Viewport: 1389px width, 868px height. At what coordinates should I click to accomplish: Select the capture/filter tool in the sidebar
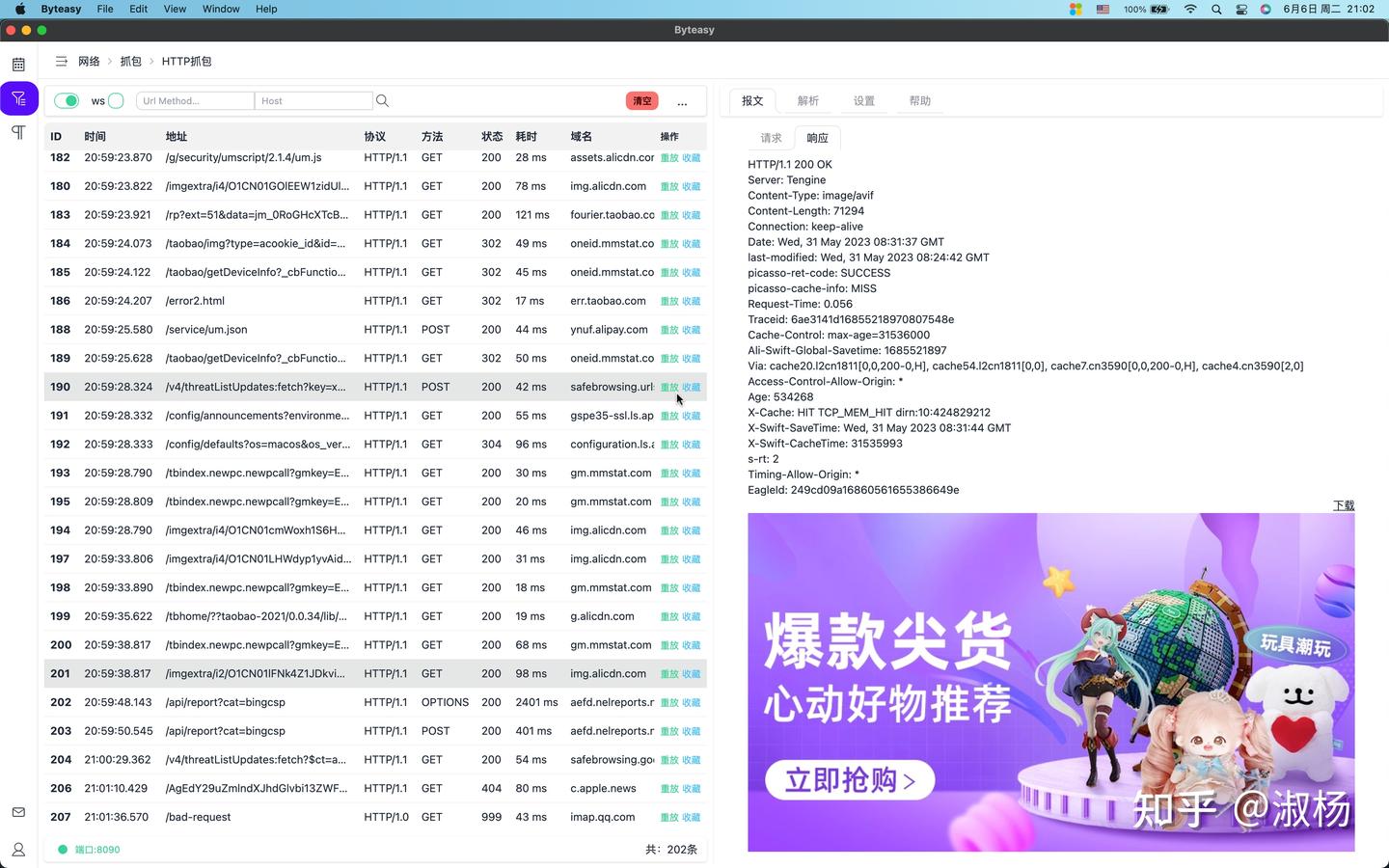tap(18, 97)
